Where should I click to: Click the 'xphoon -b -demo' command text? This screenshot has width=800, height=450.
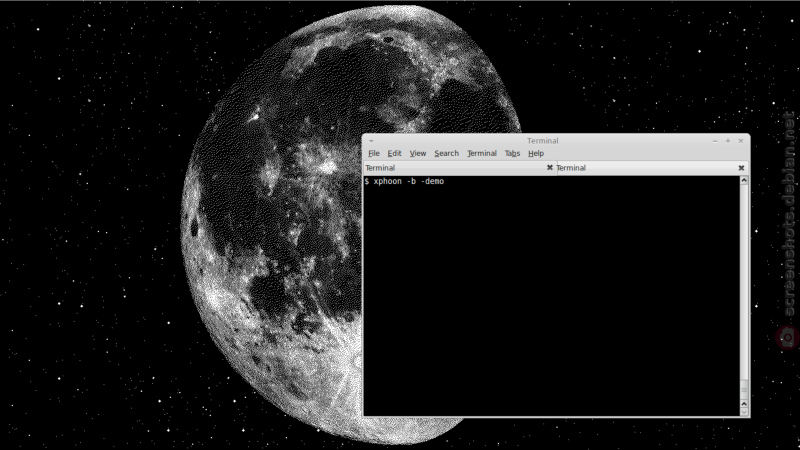(x=409, y=181)
